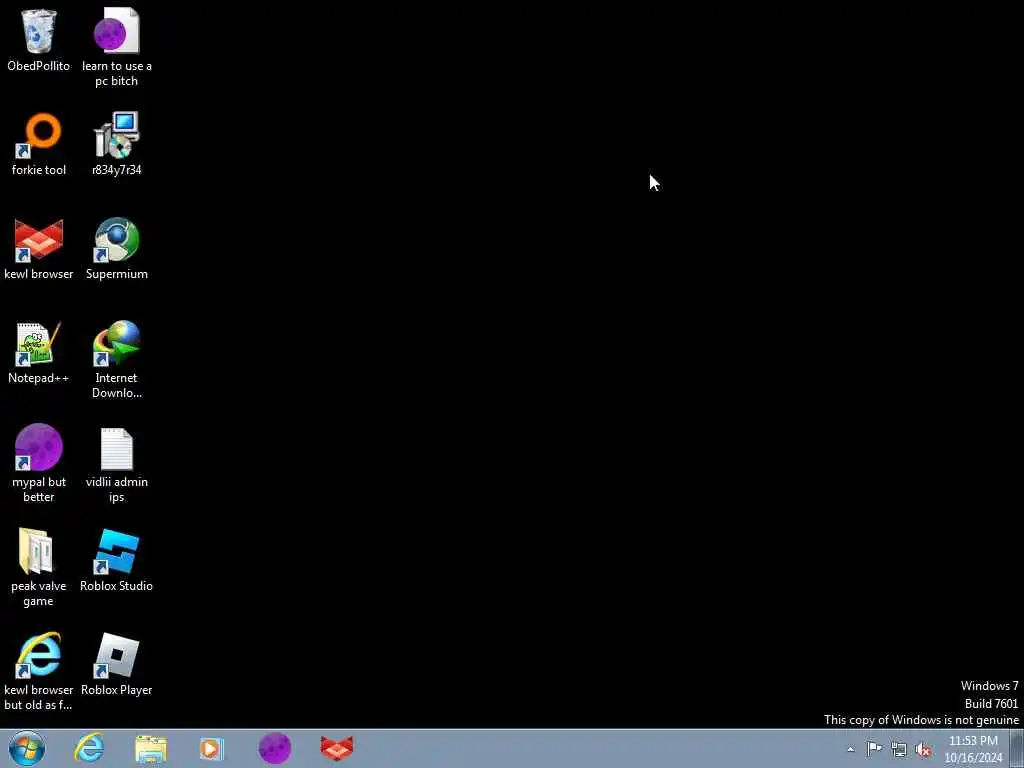This screenshot has height=768, width=1024.
Task: Click the muted volume speaker icon
Action: (x=923, y=749)
